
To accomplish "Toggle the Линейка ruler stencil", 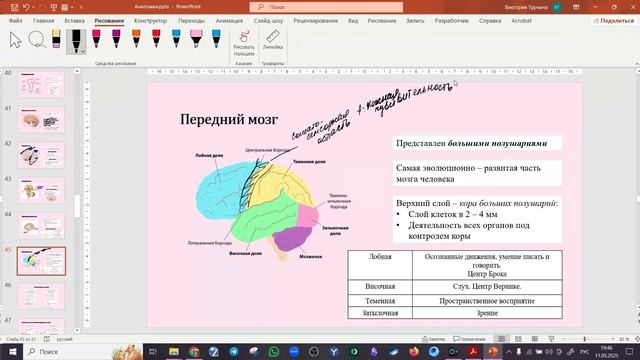I will pyautogui.click(x=273, y=40).
